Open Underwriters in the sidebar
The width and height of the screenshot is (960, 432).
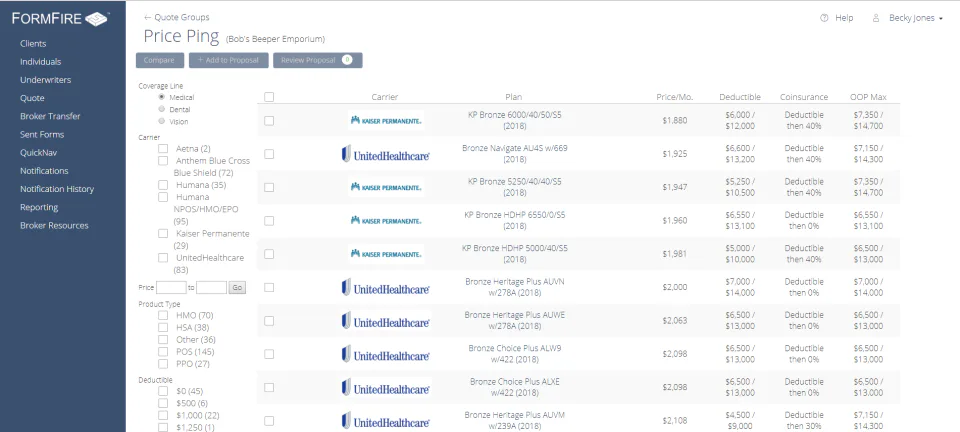click(x=45, y=80)
